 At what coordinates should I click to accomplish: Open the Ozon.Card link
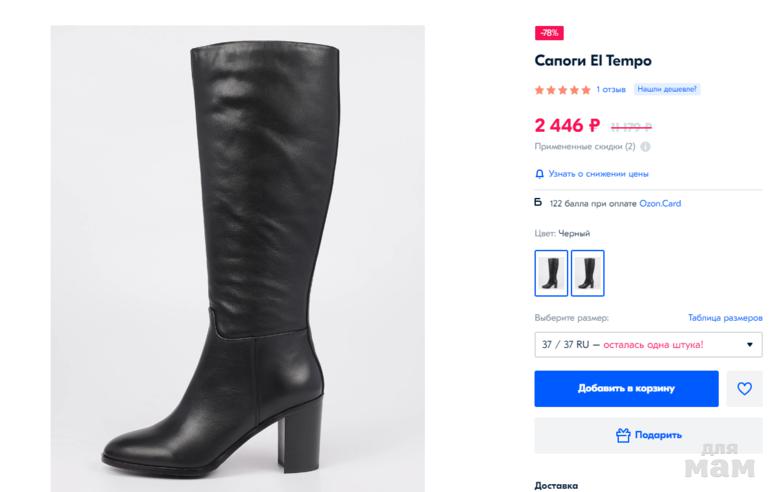pyautogui.click(x=662, y=203)
